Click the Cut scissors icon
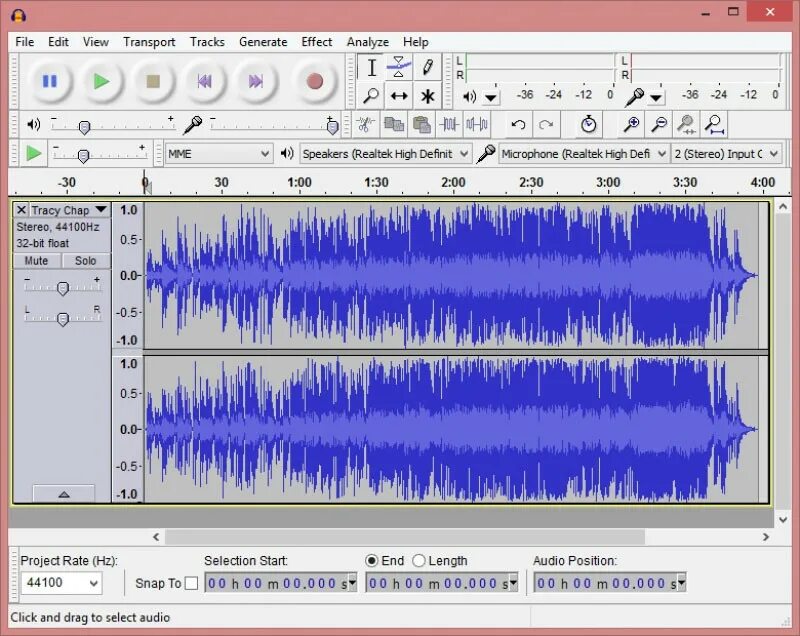This screenshot has height=636, width=800. [x=365, y=124]
